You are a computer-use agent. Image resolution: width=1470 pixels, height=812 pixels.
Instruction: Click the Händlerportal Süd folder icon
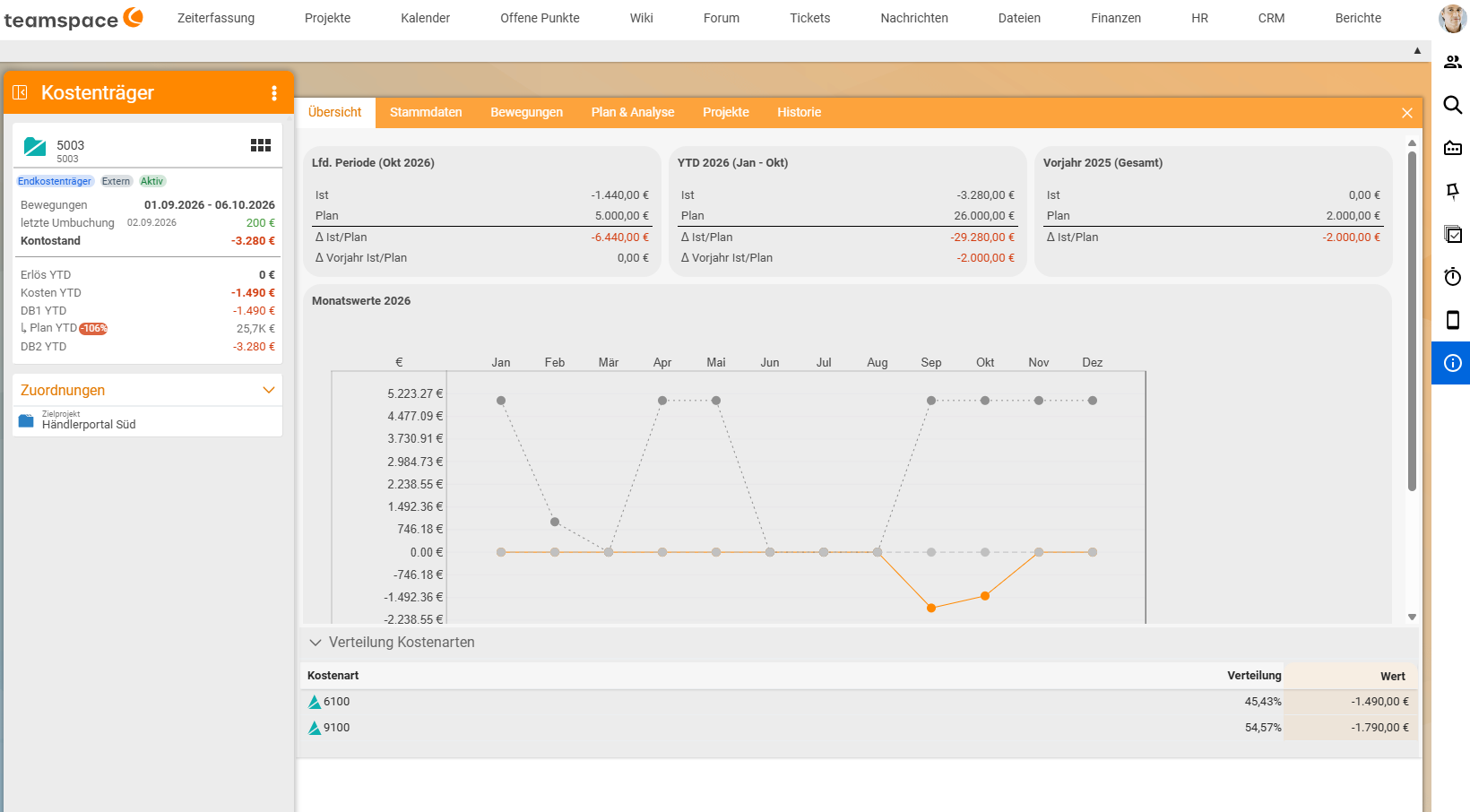27,421
